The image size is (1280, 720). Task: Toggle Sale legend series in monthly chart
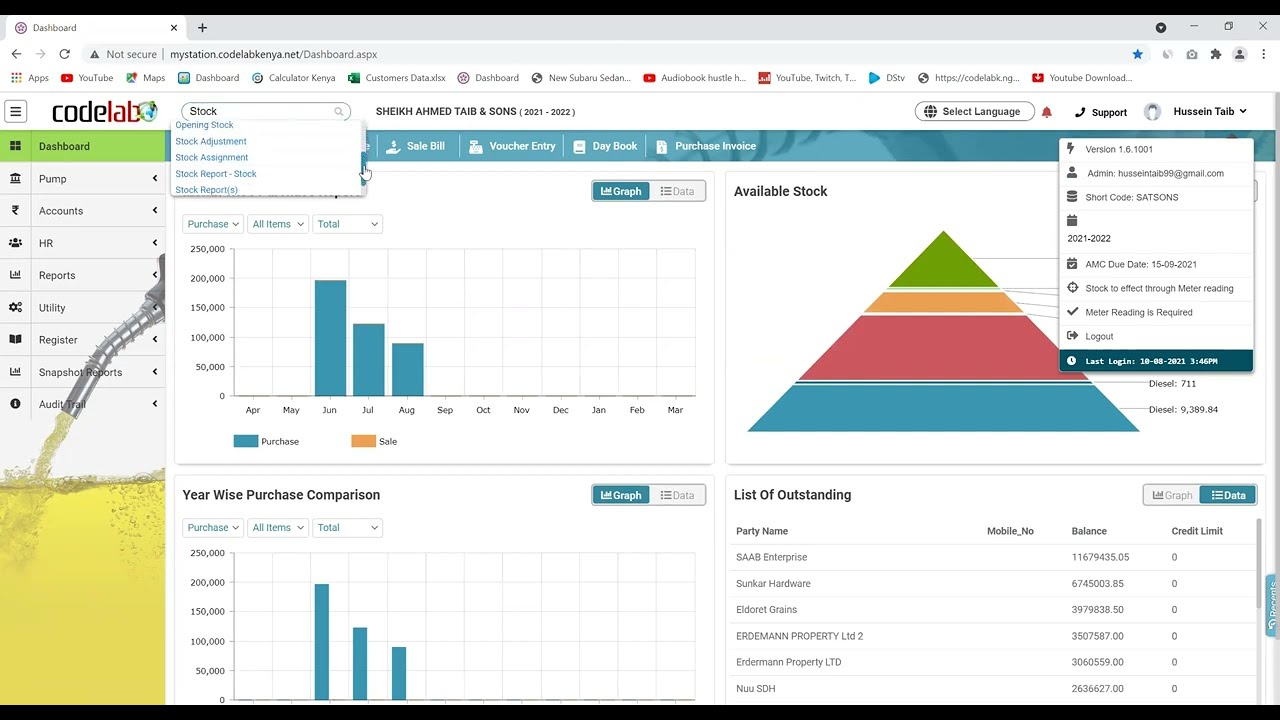[374, 441]
